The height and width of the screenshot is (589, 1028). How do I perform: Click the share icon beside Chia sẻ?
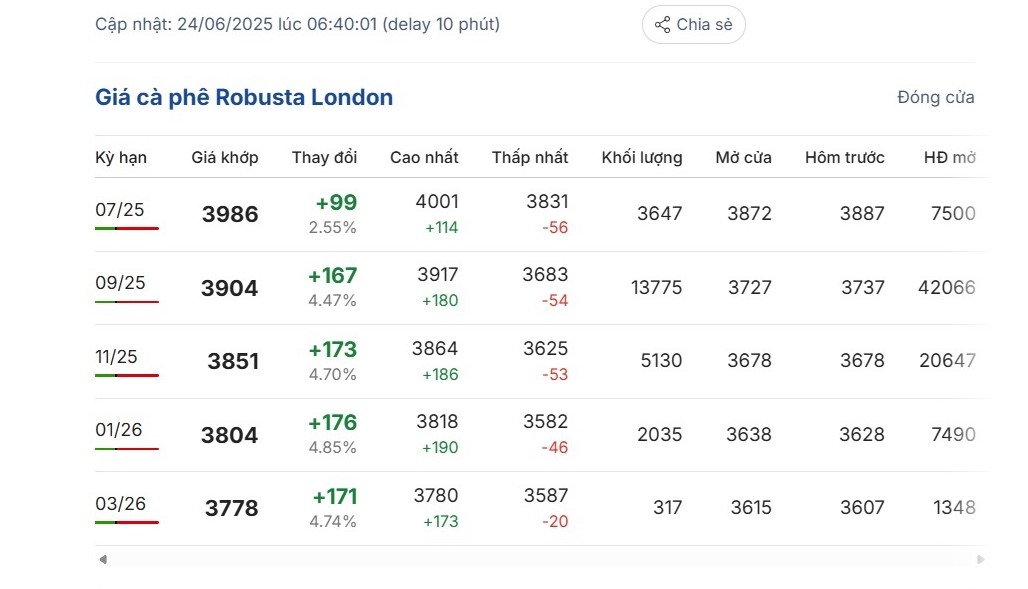[663, 25]
